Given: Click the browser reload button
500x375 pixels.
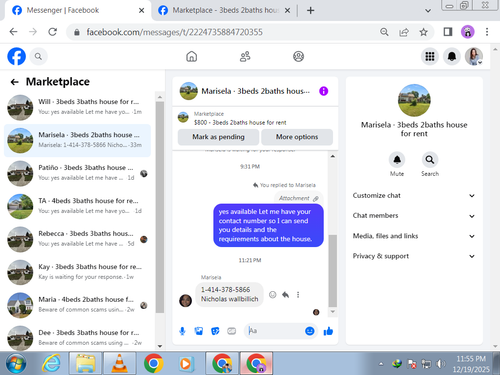Looking at the screenshot, I should click(x=52, y=32).
